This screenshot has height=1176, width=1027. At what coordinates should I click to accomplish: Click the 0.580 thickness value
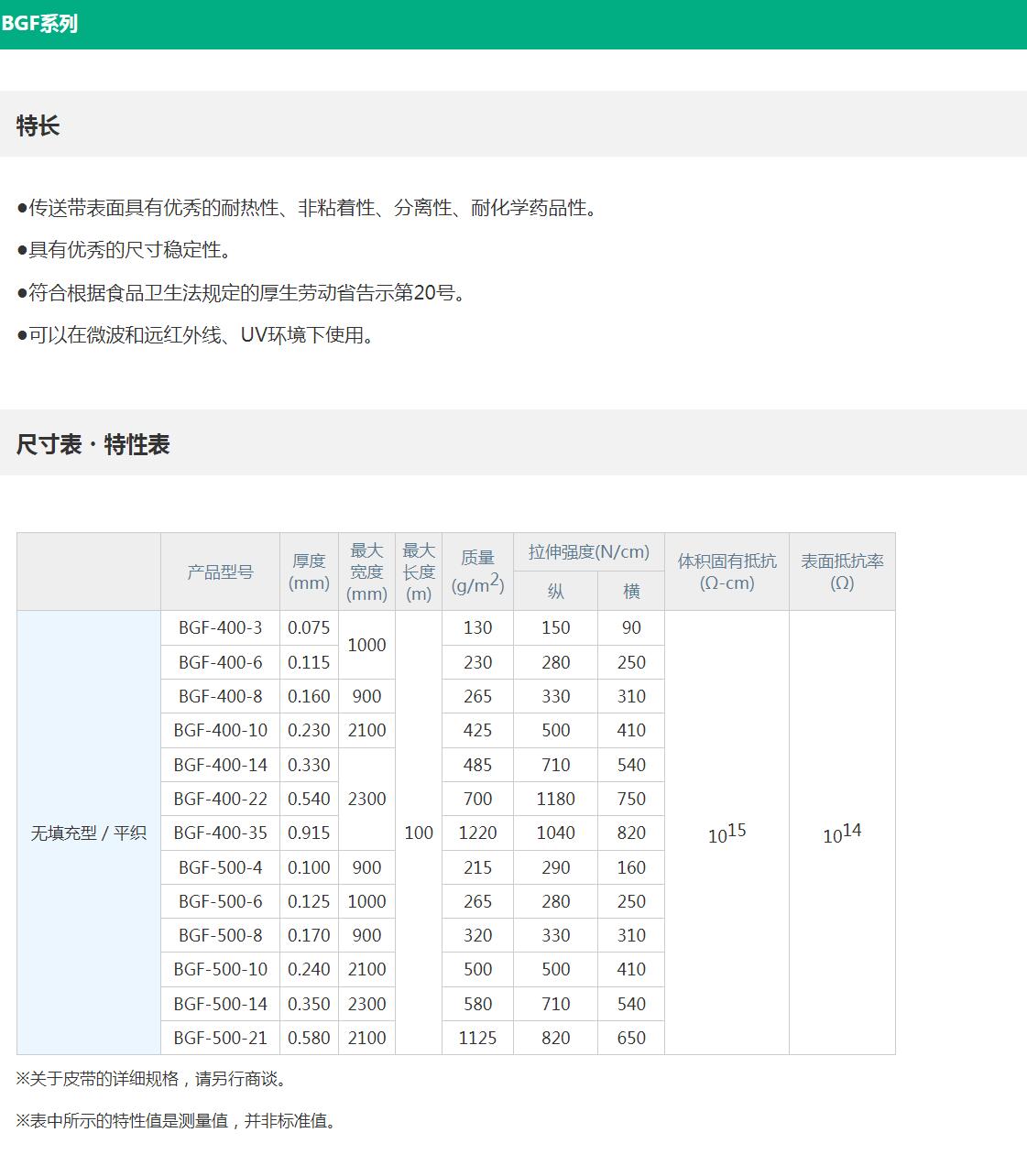(309, 1038)
